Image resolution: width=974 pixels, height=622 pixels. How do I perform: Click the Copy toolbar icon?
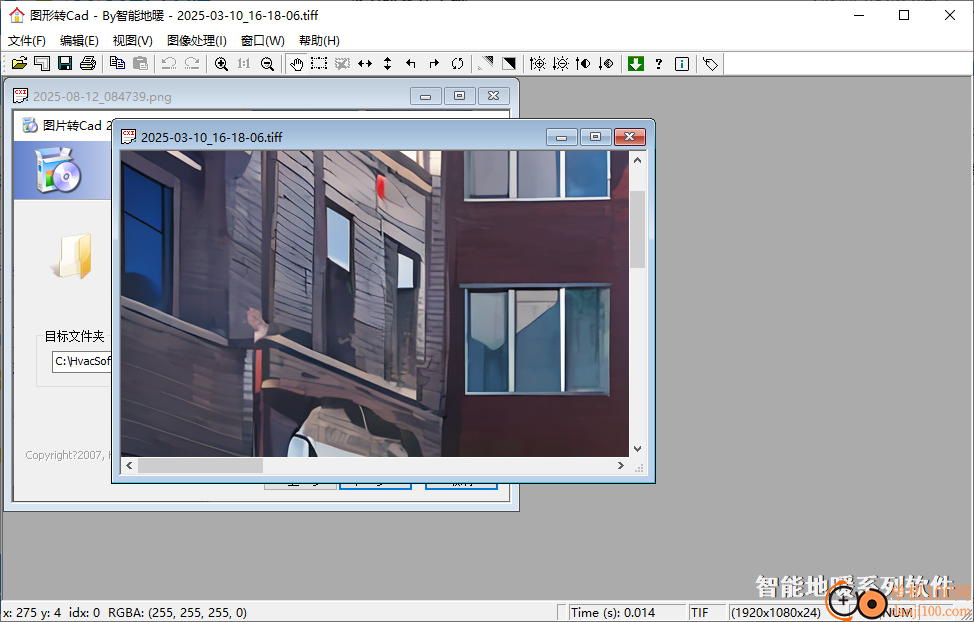click(x=117, y=63)
